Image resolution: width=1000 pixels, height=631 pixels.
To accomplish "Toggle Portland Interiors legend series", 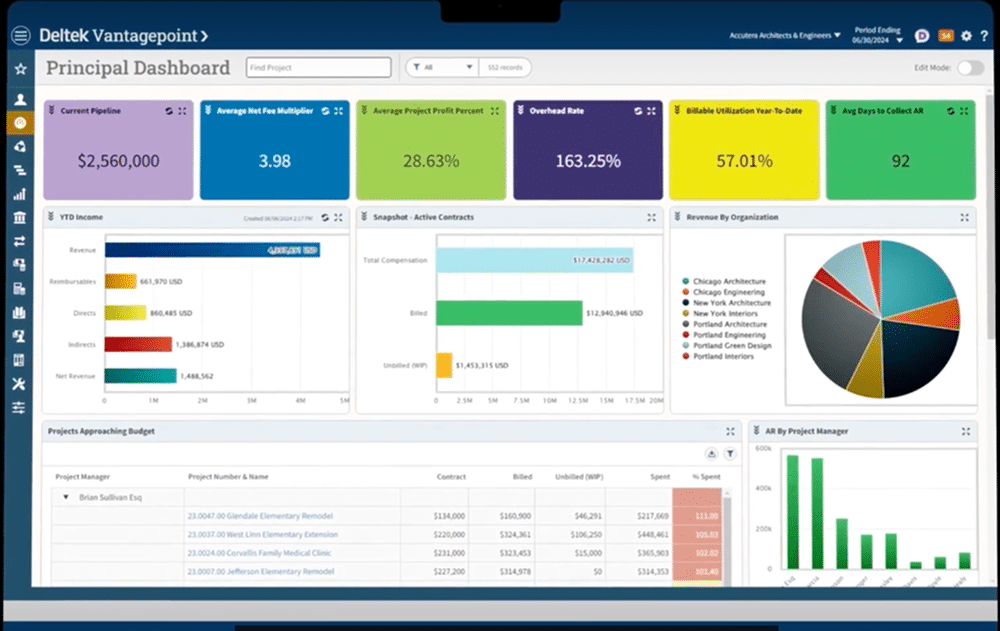I will coord(718,357).
